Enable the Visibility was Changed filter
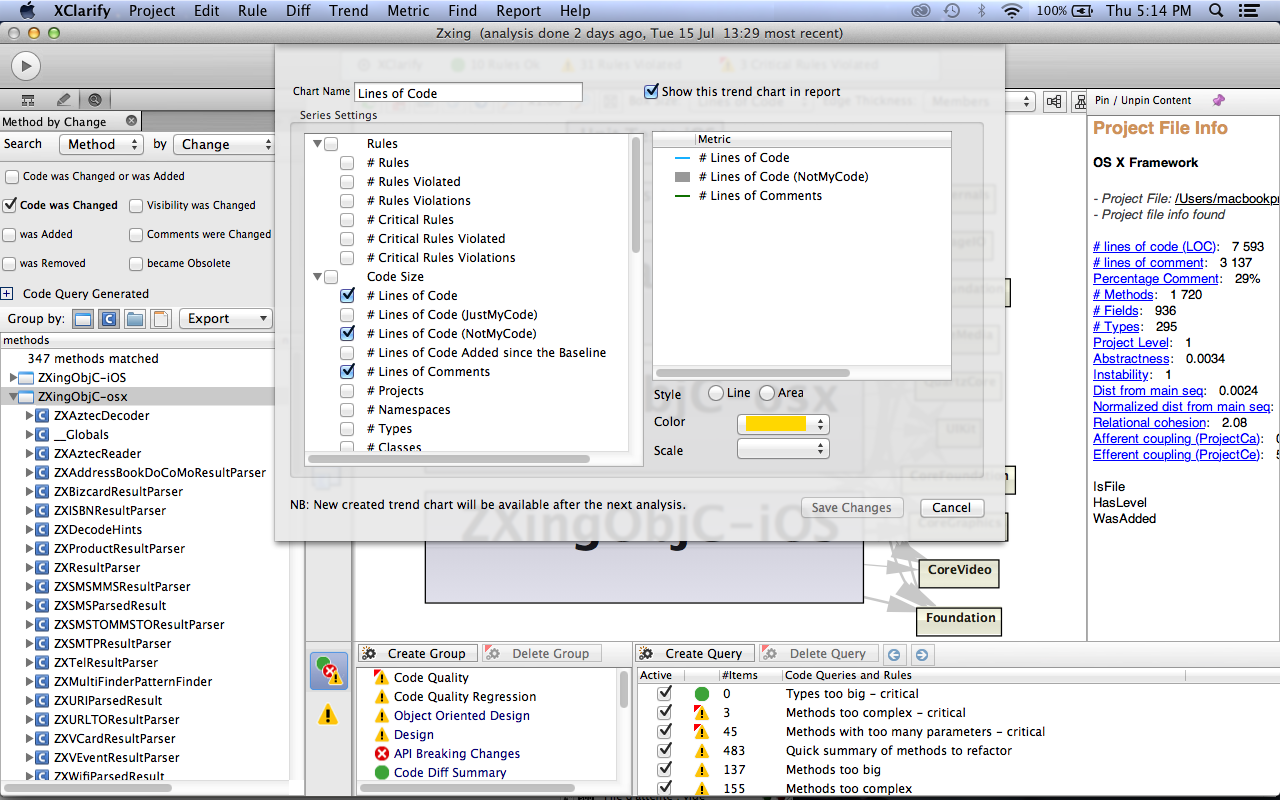1280x800 pixels. 137,205
